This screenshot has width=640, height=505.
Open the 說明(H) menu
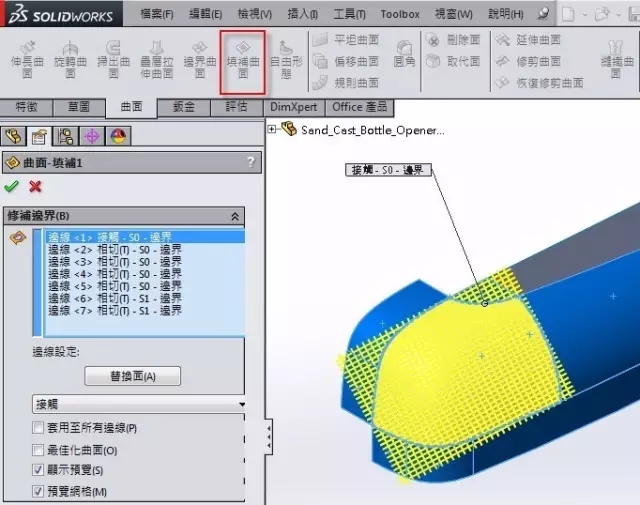(x=506, y=14)
